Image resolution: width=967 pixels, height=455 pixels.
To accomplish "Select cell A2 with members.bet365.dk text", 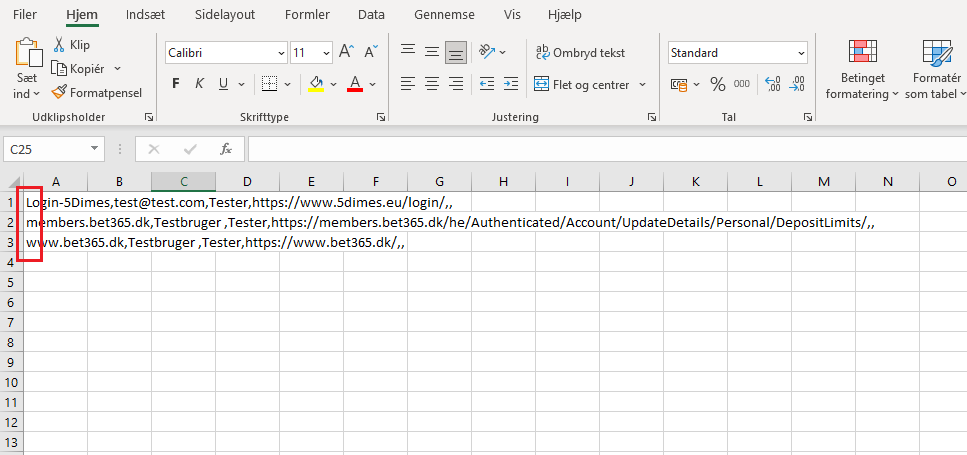I will (x=56, y=222).
